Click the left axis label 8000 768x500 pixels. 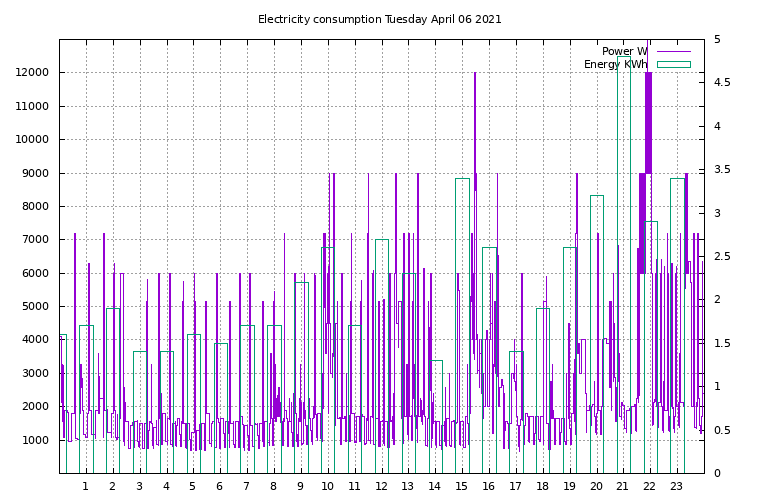(x=35, y=207)
